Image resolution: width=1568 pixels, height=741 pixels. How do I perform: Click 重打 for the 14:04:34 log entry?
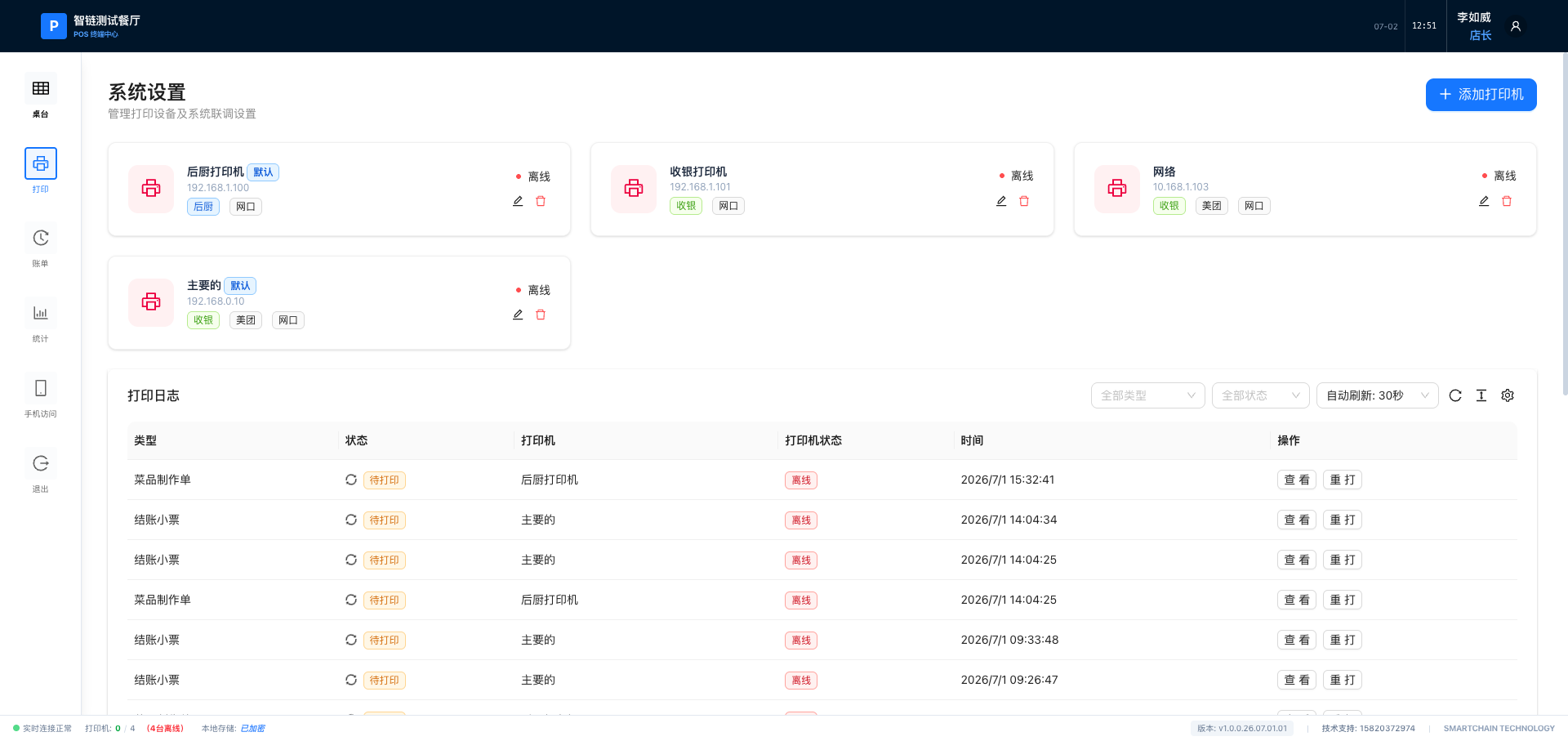[x=1343, y=520]
